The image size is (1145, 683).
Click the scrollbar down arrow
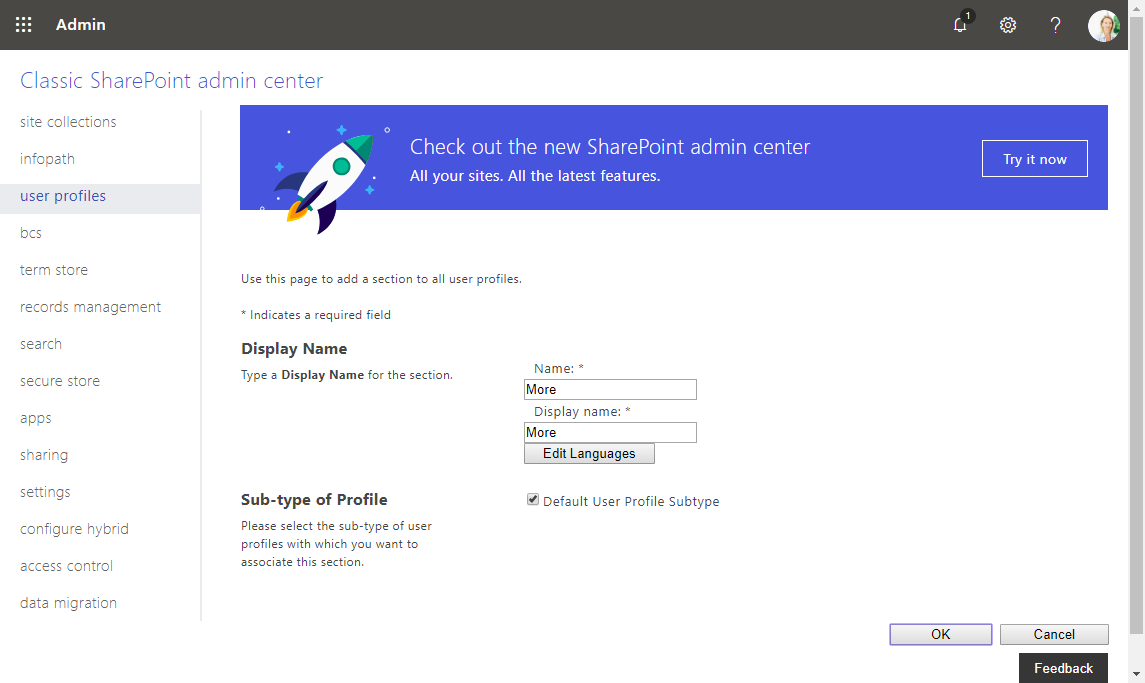click(x=1136, y=674)
